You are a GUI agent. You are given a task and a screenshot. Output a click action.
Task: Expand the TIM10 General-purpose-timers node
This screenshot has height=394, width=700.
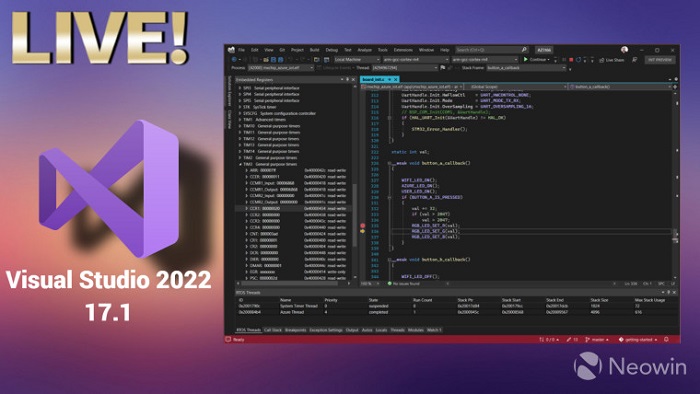[x=240, y=126]
